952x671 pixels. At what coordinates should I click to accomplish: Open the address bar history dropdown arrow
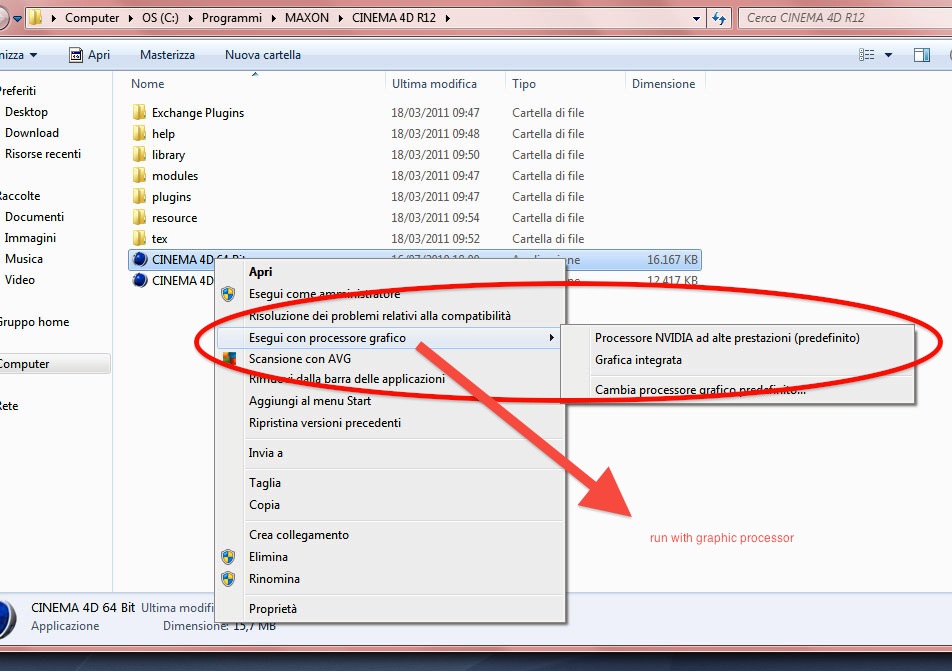(x=696, y=18)
